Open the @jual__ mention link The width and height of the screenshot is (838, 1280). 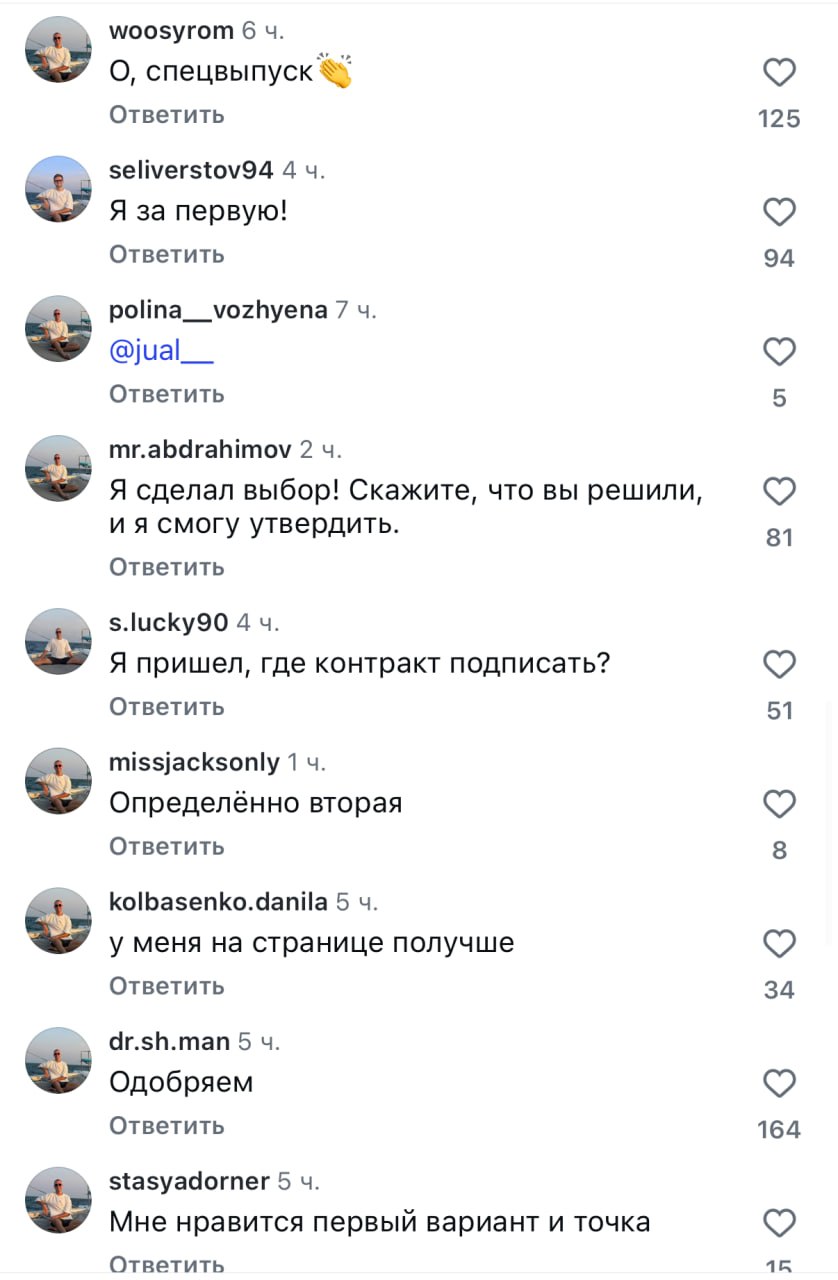click(x=161, y=352)
